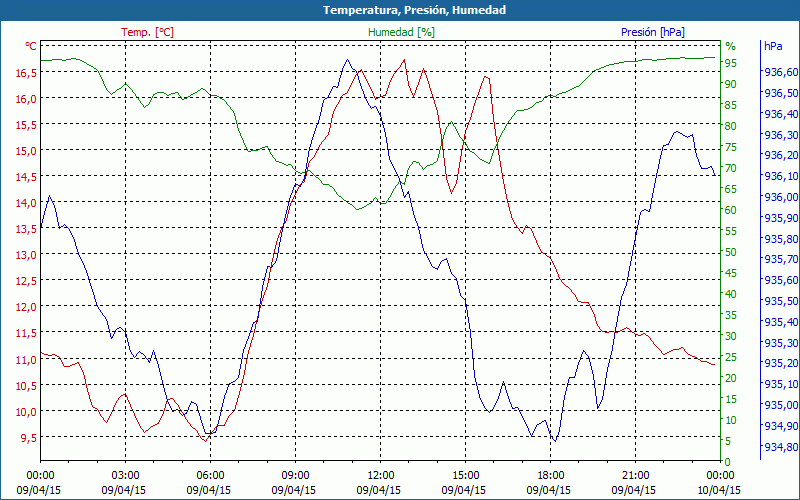Screen dimensions: 800x500
Task: Select the blue 'Presión [hPa]' legend label
Action: [653, 32]
